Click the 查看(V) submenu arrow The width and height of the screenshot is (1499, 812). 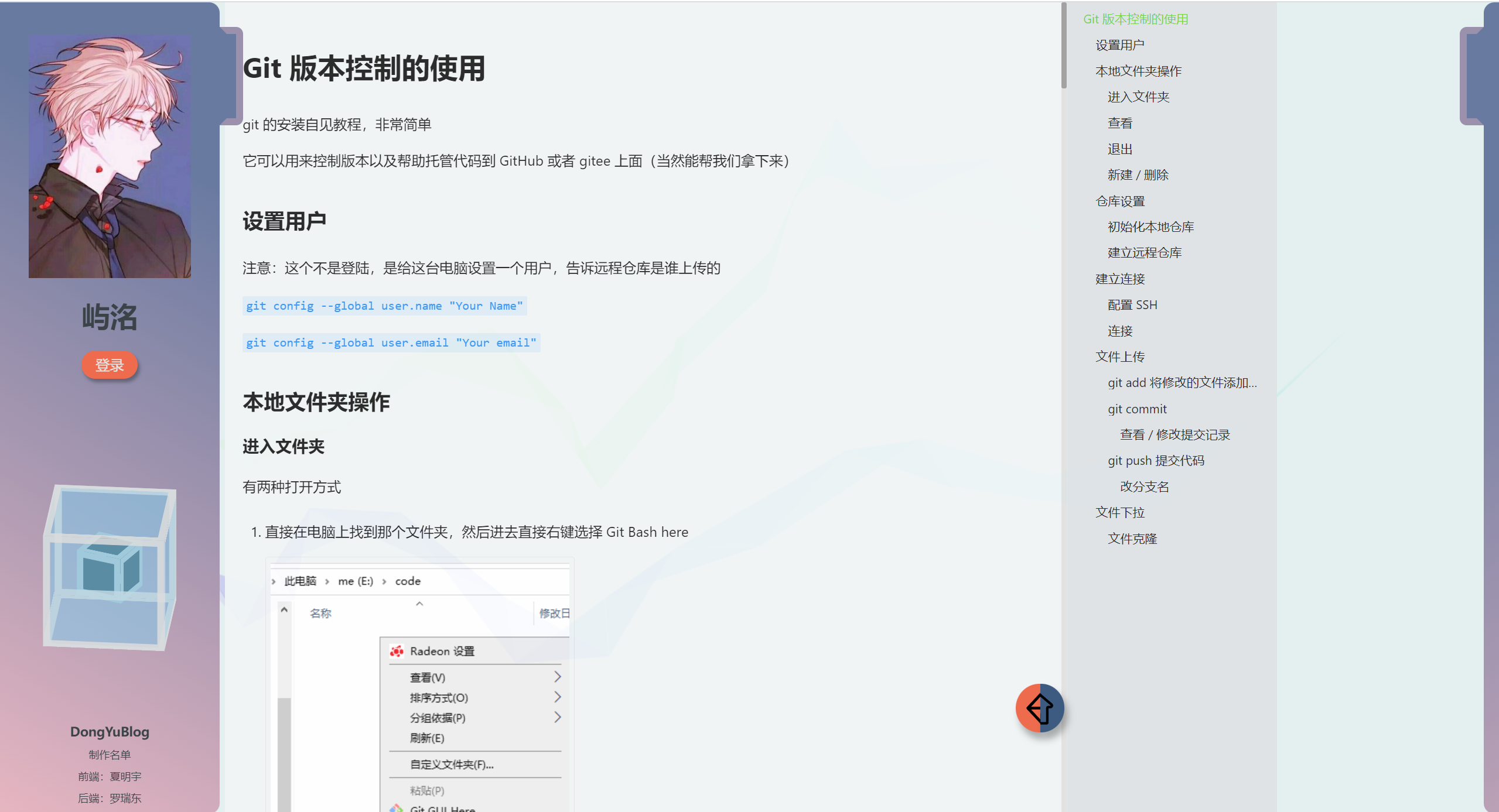557,677
